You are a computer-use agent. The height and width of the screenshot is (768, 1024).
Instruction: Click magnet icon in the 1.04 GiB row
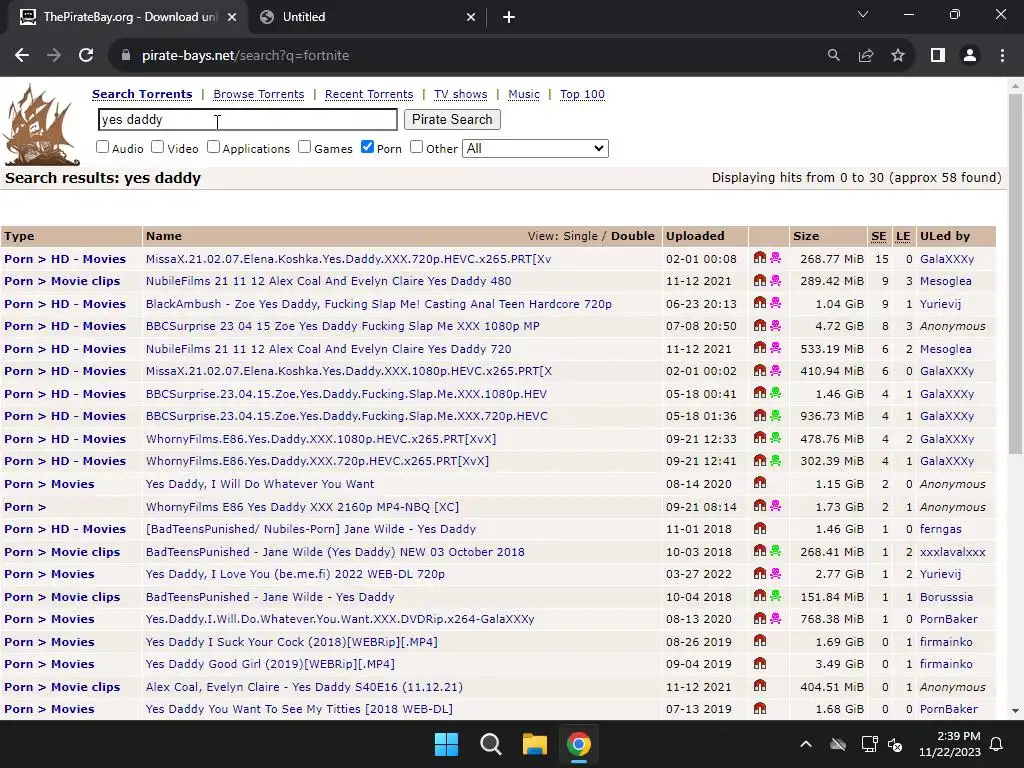[x=760, y=303]
